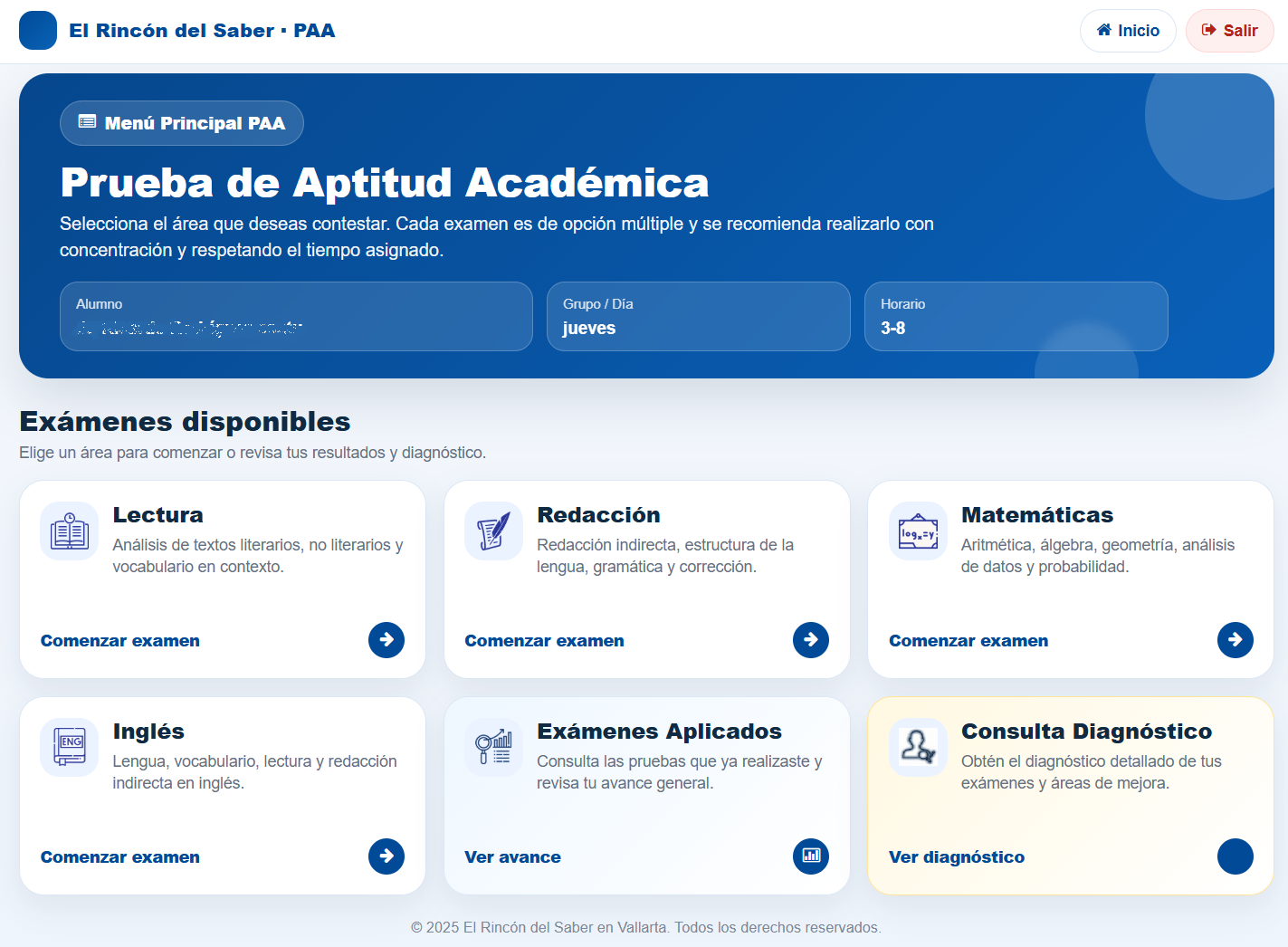
Task: Click the arrow button on Lectura card
Action: pyautogui.click(x=386, y=640)
